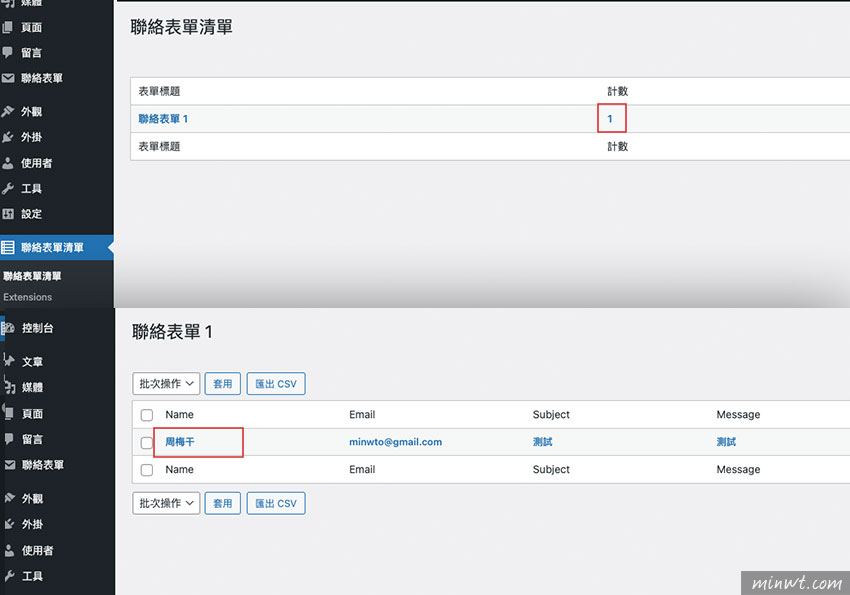Click the Message column header at table top

738,415
